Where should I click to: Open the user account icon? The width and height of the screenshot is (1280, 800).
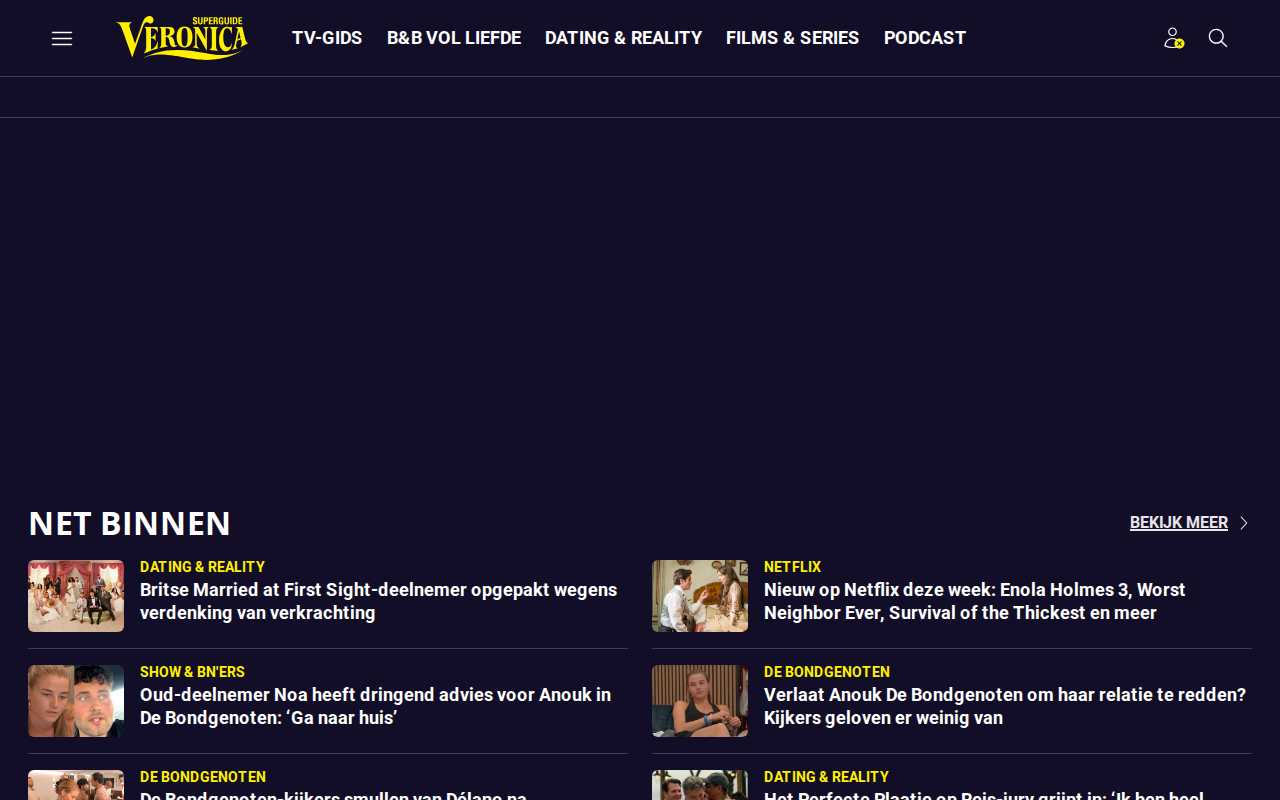[x=1174, y=38]
